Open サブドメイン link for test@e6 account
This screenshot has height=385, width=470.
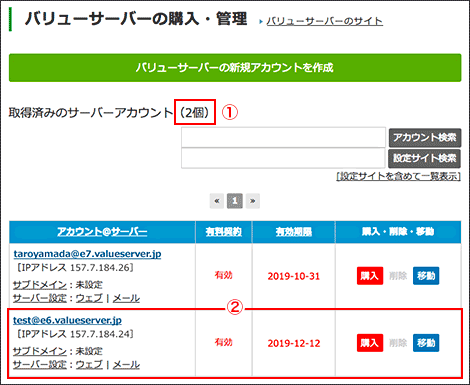(x=40, y=351)
